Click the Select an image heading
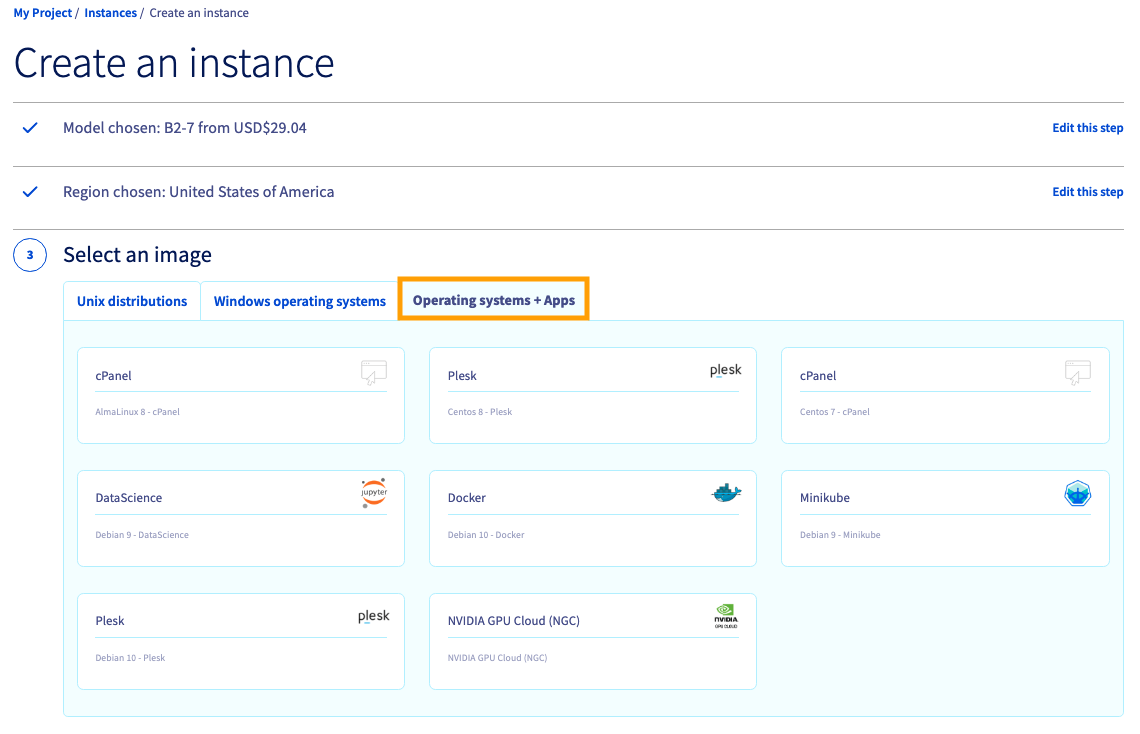 coord(137,255)
